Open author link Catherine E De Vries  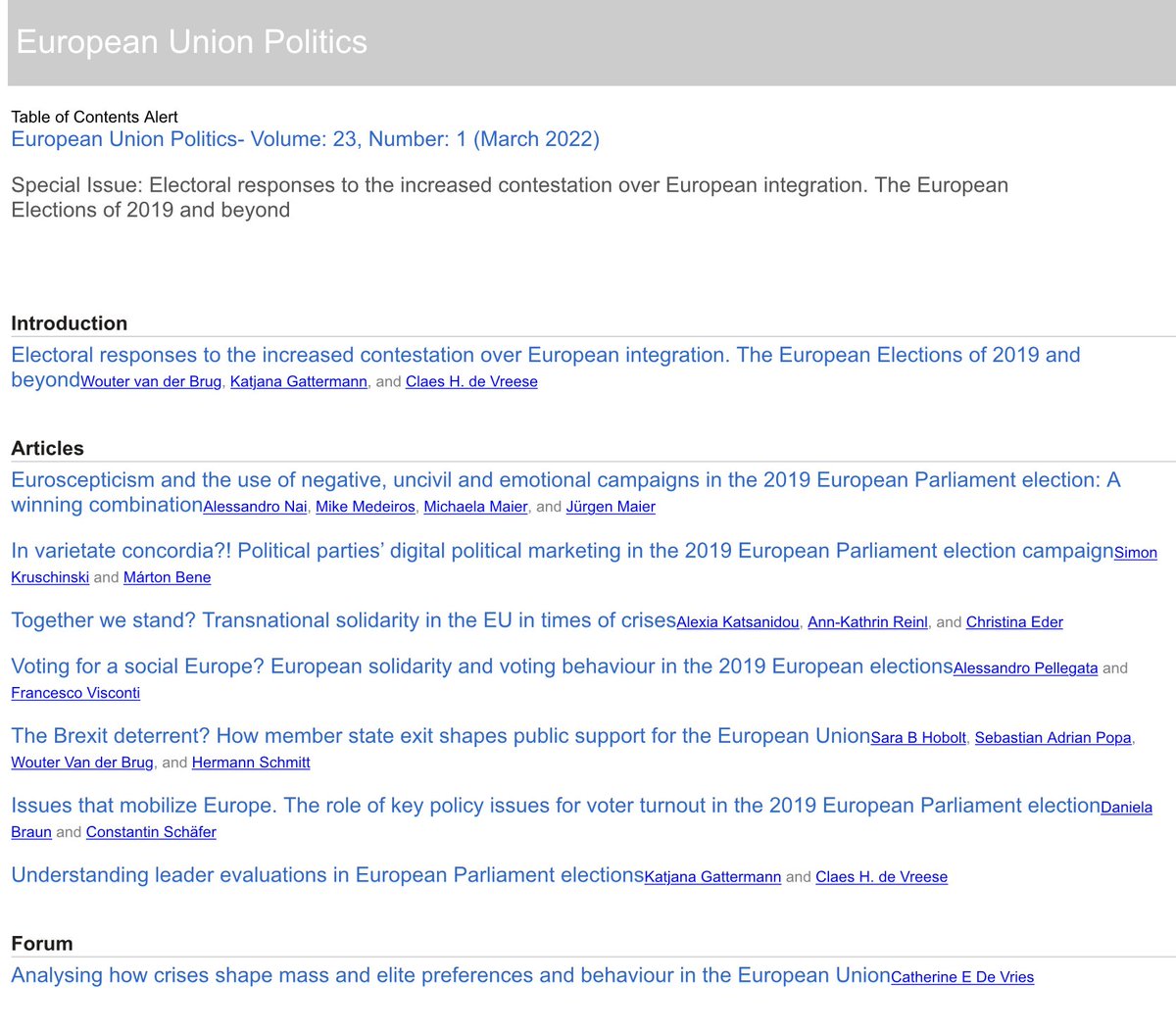coord(962,977)
